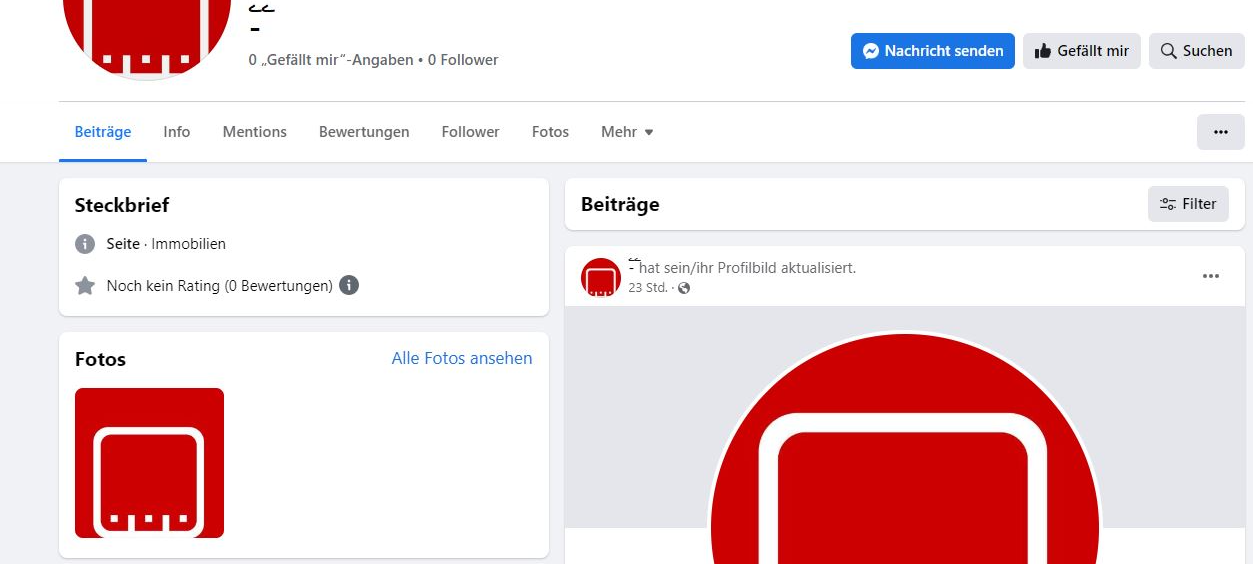
Task: Click the 0 „Gefällt mir“-Angaben text
Action: tap(331, 60)
